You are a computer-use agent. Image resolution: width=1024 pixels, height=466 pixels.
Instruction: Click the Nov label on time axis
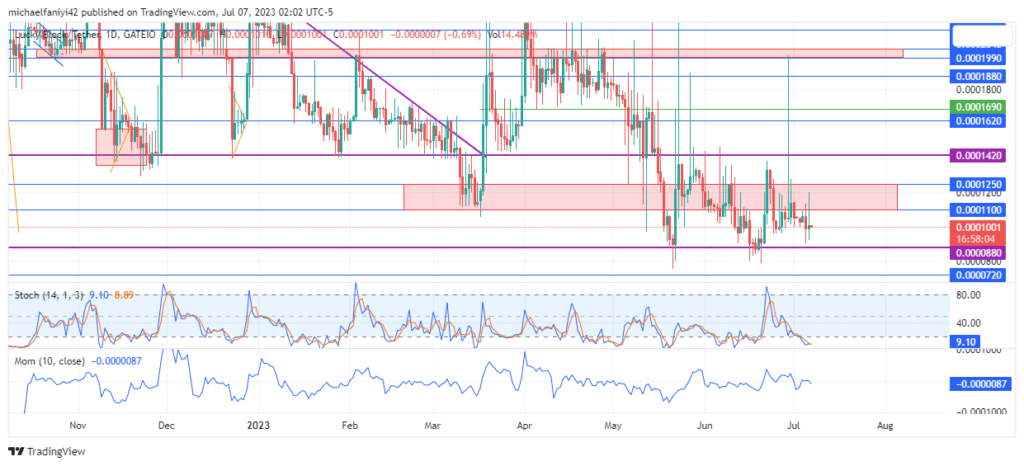[78, 426]
